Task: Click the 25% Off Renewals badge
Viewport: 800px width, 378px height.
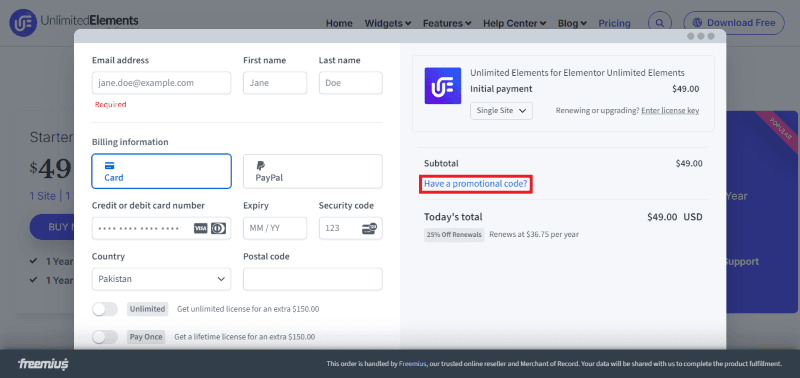Action: pos(454,235)
